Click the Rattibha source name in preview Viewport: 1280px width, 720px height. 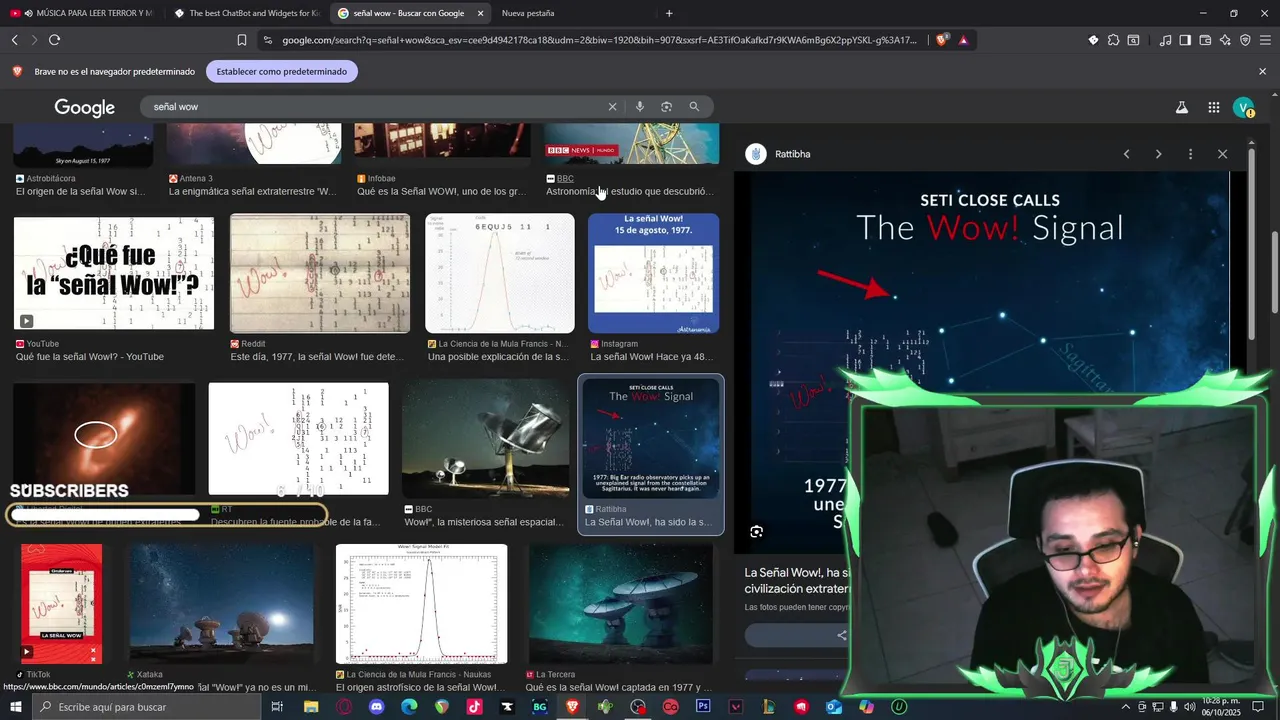[x=792, y=154]
